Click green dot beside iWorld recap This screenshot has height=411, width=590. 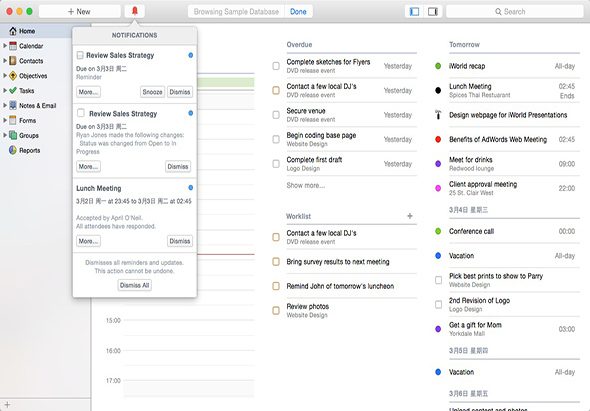pos(438,66)
